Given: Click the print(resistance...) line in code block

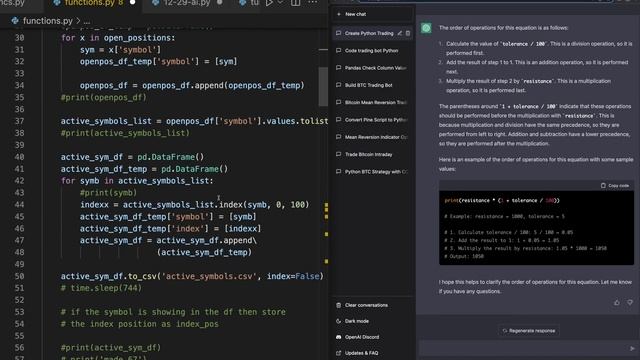Looking at the screenshot, I should [502, 200].
